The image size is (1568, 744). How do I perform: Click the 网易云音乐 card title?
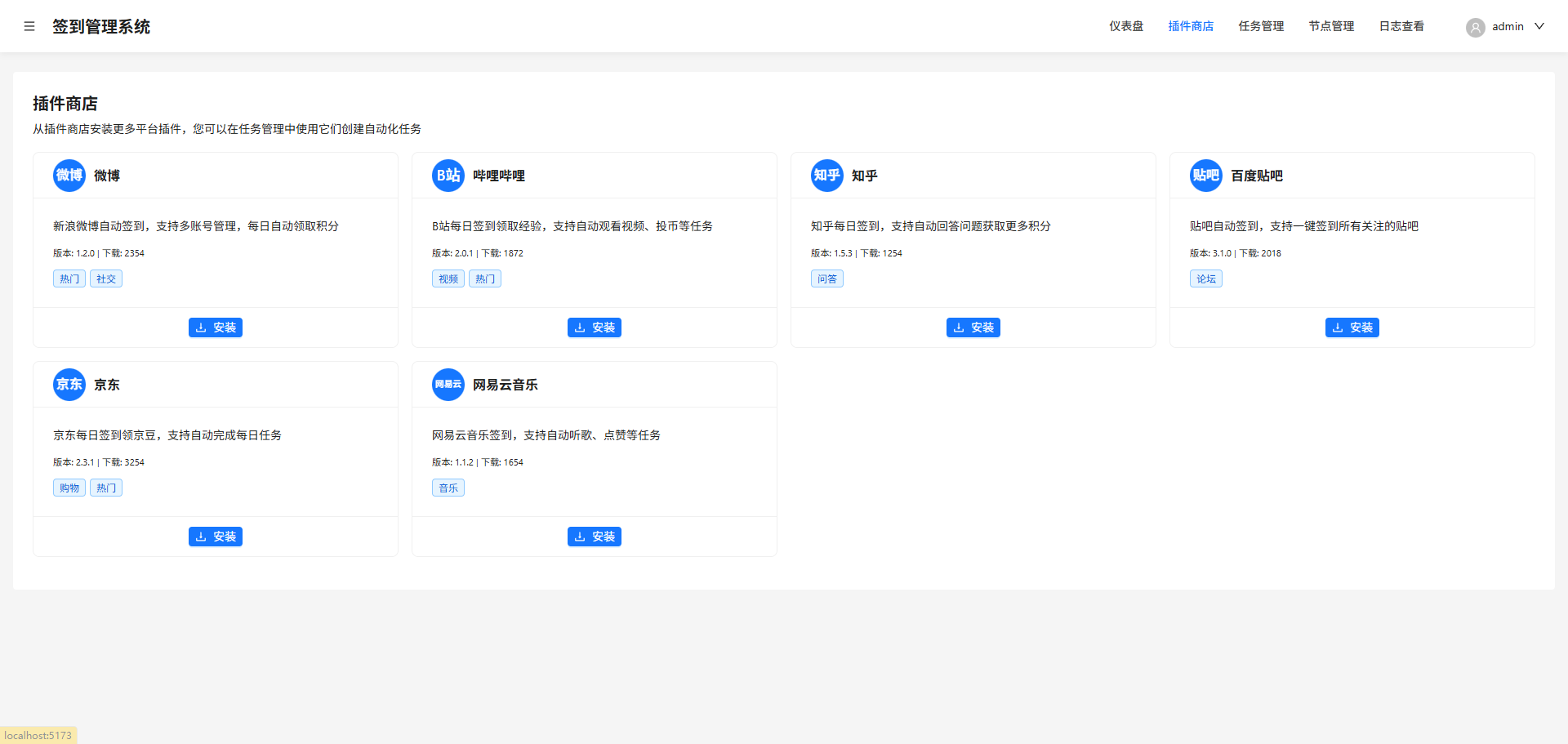[506, 385]
